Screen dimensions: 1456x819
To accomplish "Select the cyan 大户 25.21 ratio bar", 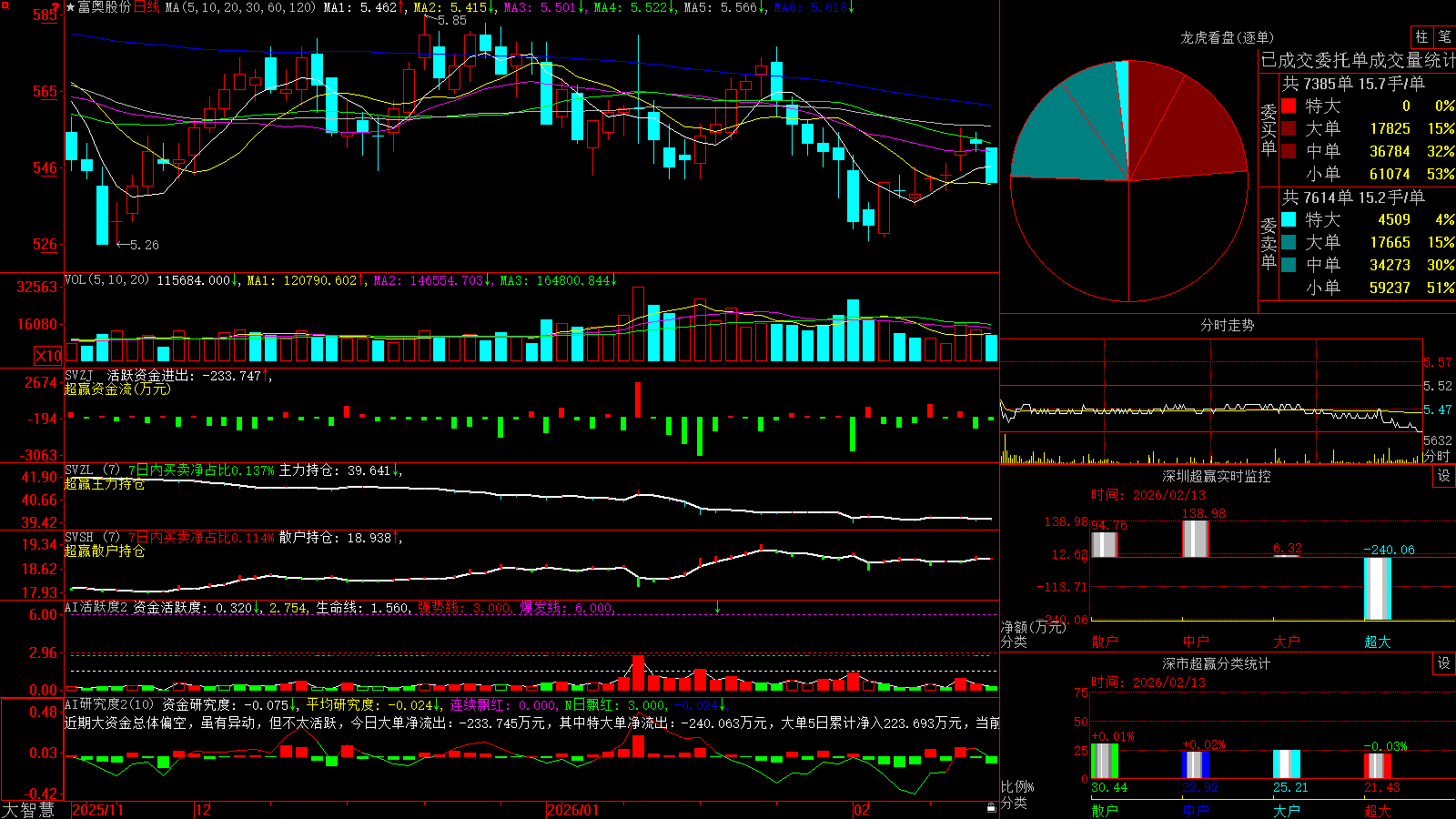I will tap(1286, 763).
